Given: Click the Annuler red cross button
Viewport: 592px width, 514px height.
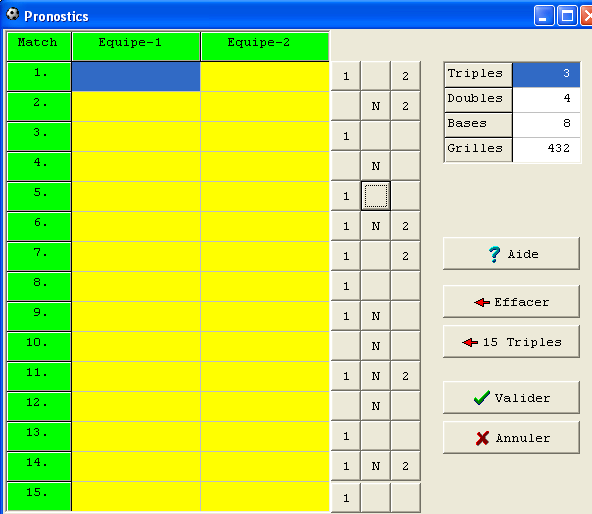Looking at the screenshot, I should click(511, 438).
